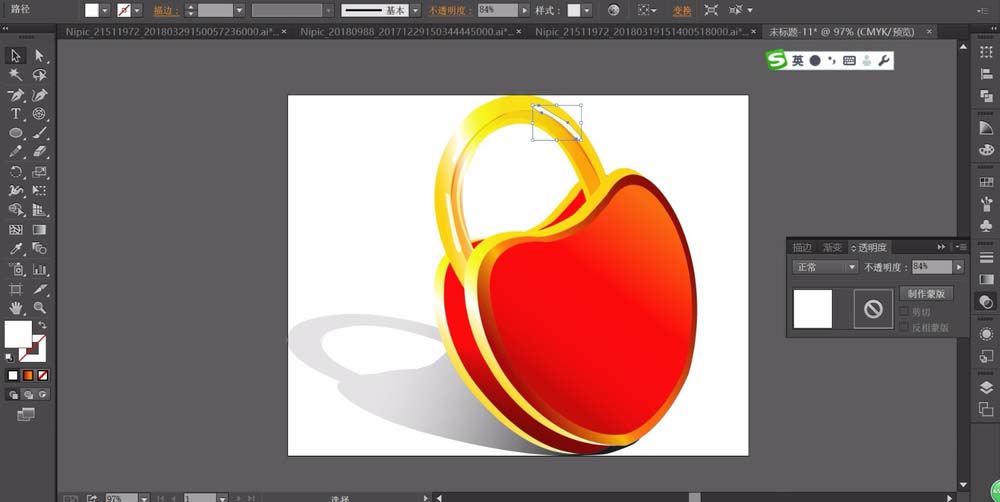Select the Selection tool (black arrow)
Viewport: 1000px width, 502px height.
pos(16,56)
